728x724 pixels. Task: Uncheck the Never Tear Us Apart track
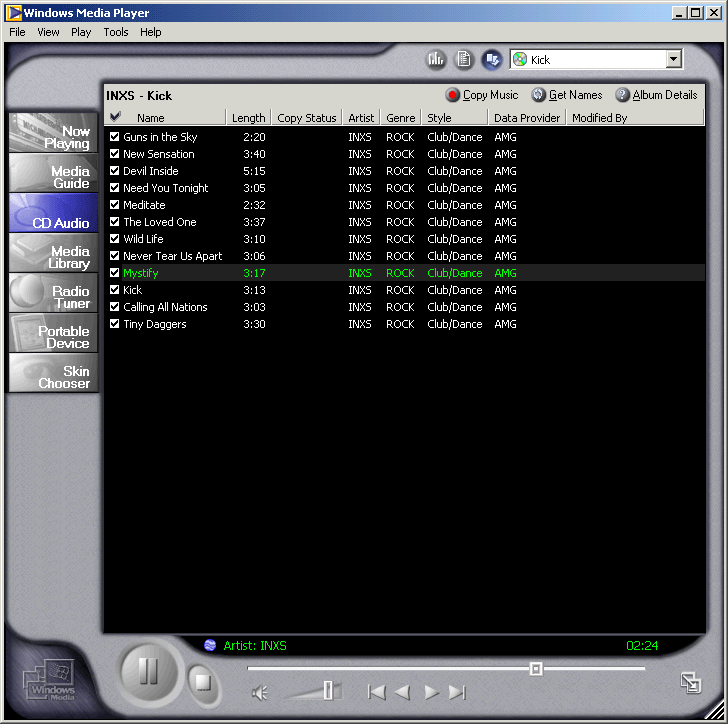[114, 255]
